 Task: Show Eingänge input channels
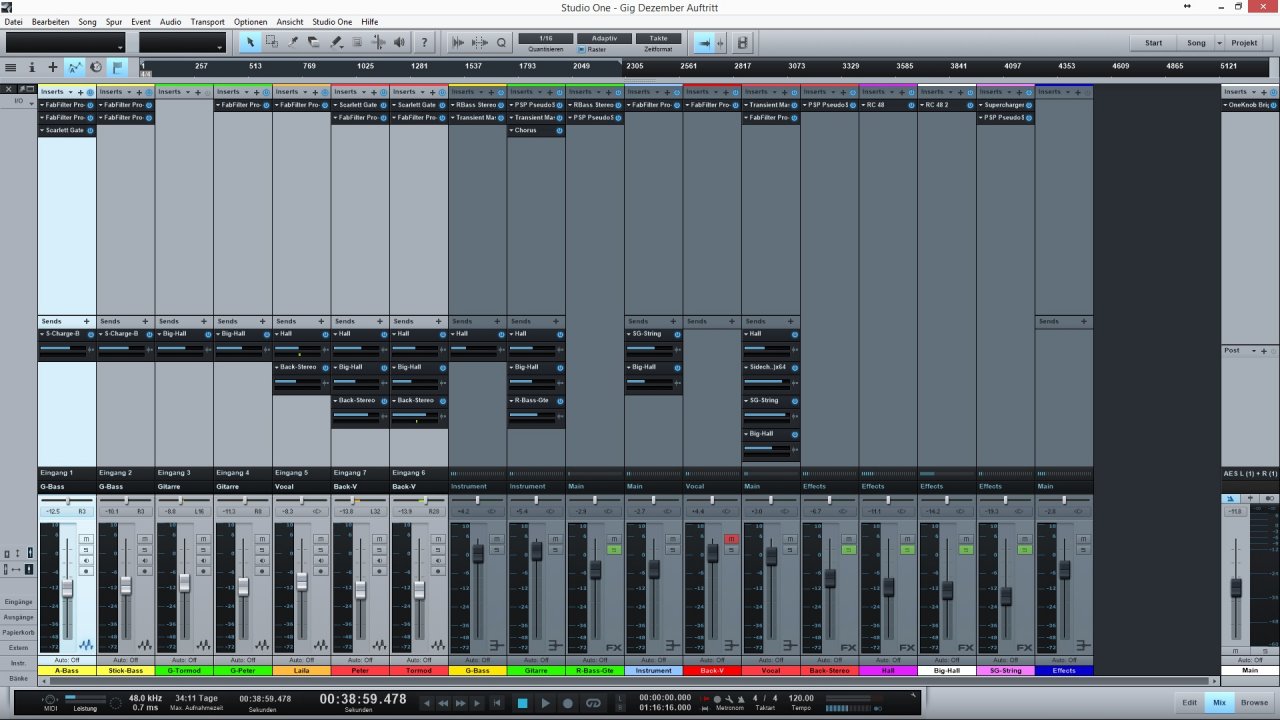coord(18,602)
